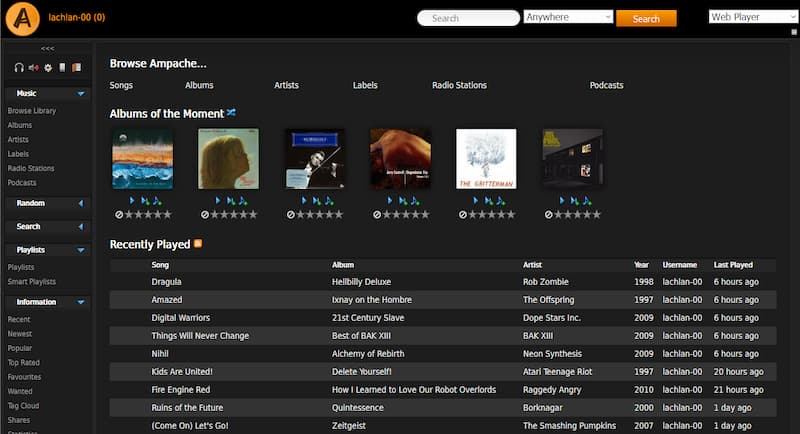
Task: Rate ocean waves album five stars
Action: [x=167, y=215]
